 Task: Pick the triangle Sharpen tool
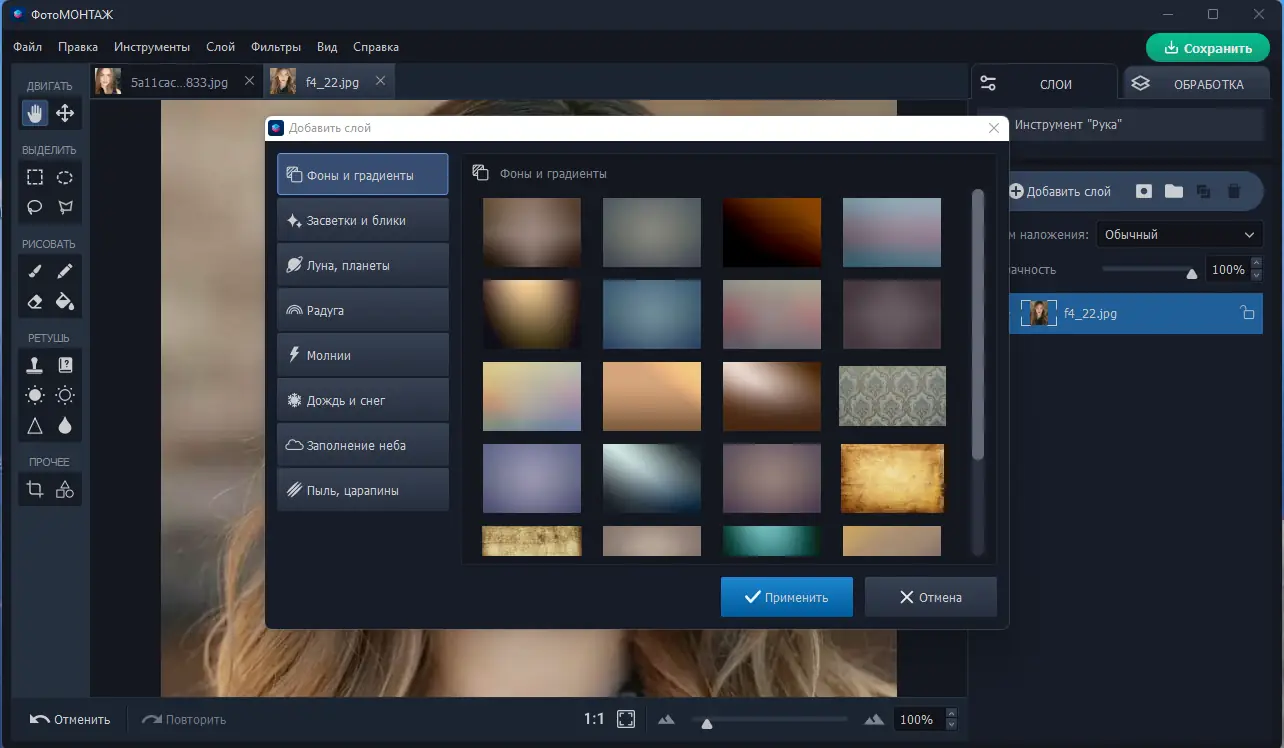point(35,425)
